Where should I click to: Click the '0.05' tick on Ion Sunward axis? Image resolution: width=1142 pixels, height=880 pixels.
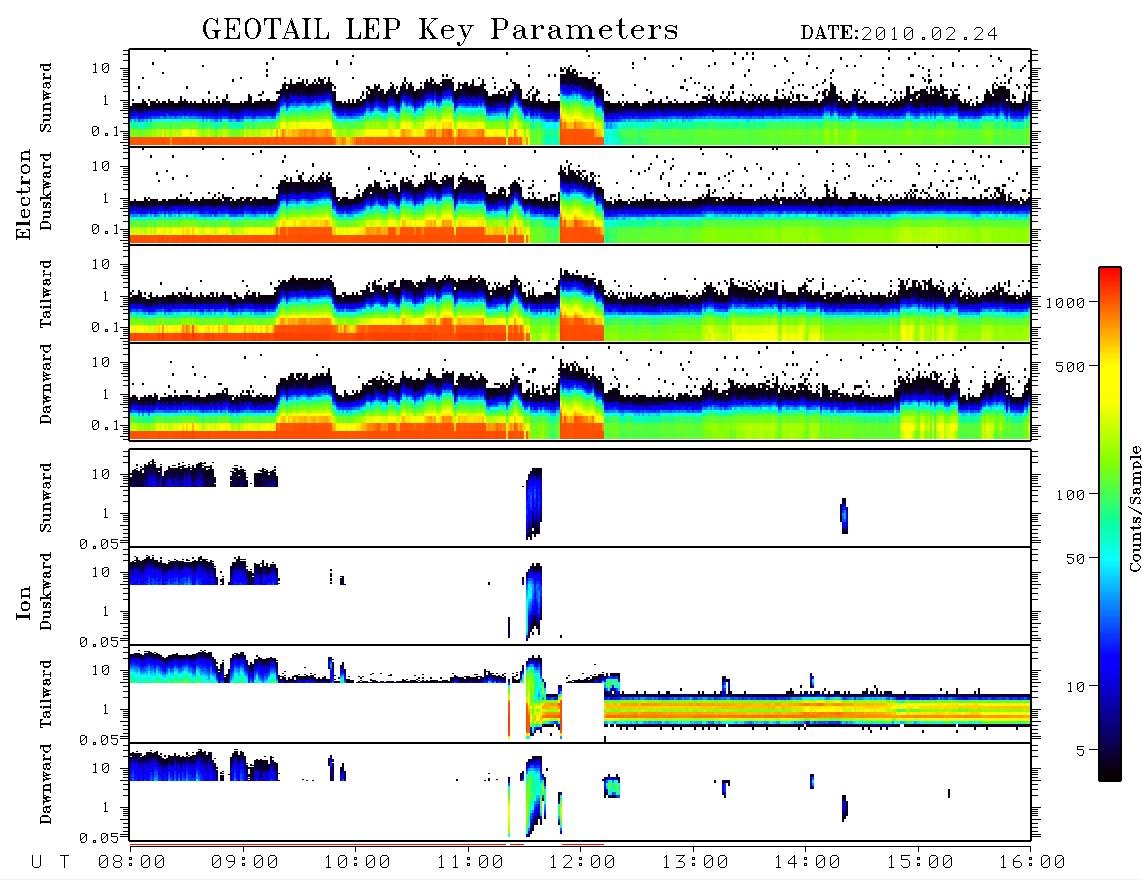click(x=98, y=543)
